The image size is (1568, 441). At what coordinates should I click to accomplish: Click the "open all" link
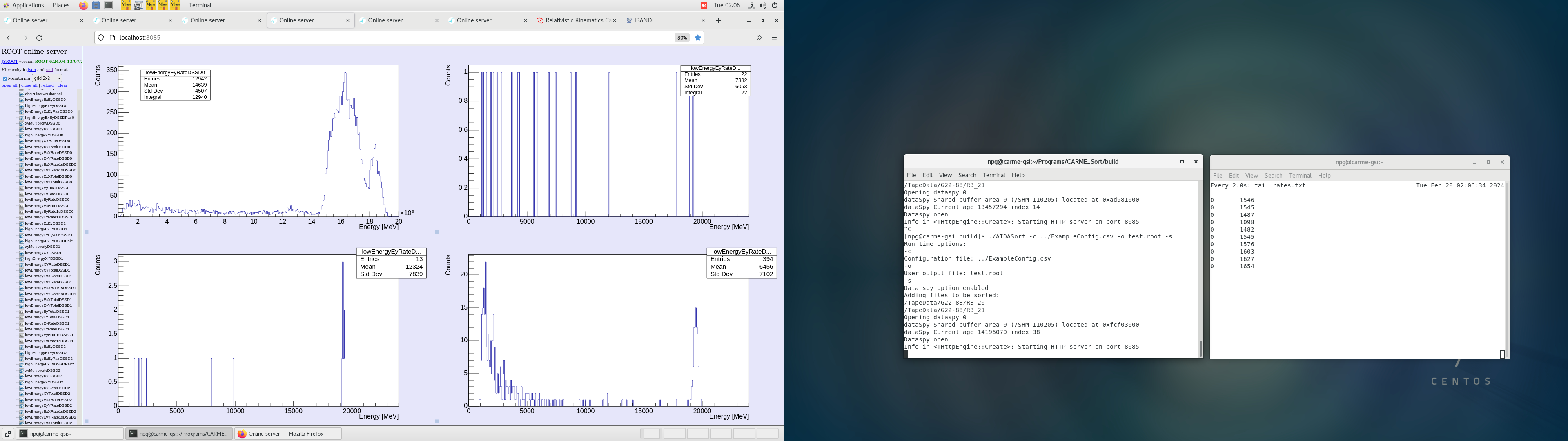pyautogui.click(x=9, y=85)
